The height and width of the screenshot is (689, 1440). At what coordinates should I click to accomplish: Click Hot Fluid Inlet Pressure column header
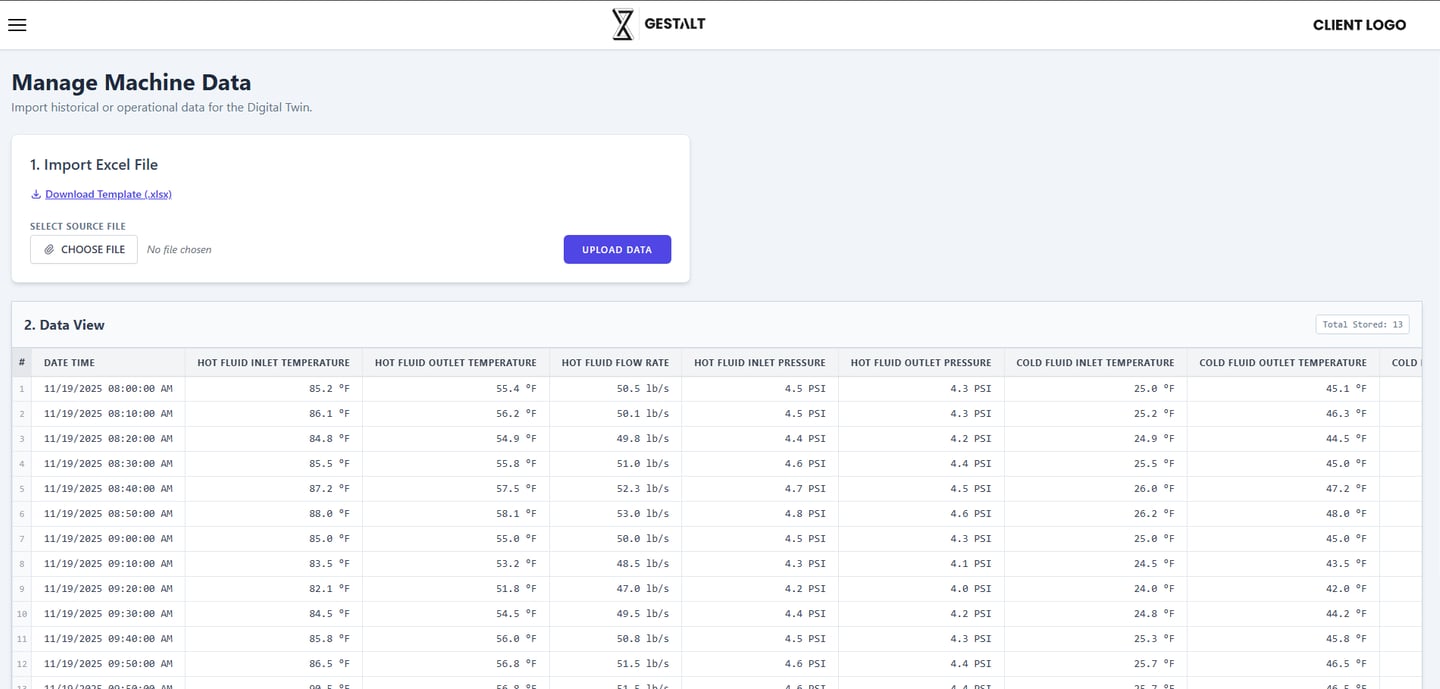click(x=760, y=362)
